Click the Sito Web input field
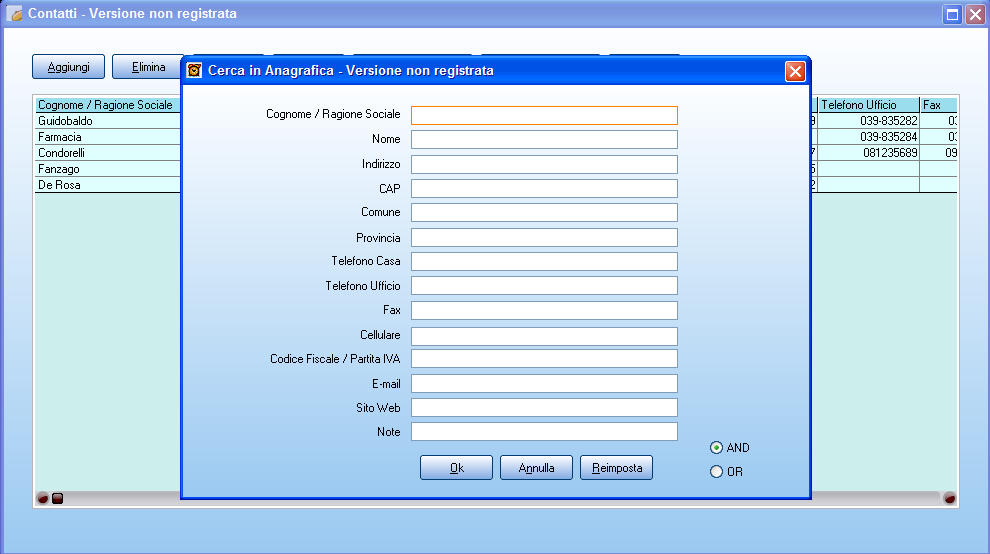This screenshot has width=990, height=554. tap(544, 407)
